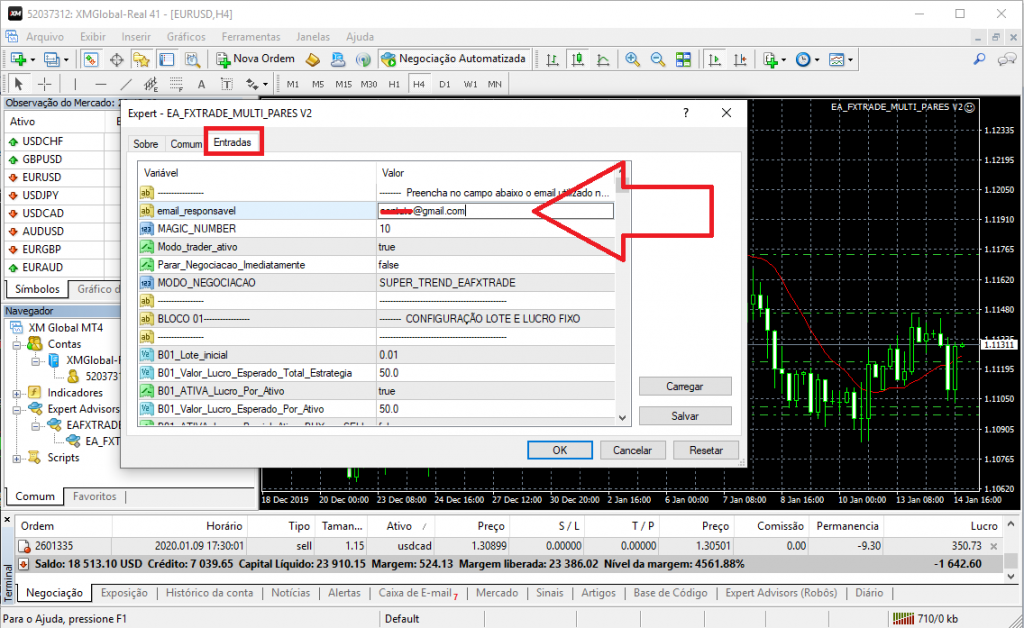Open the Exibir menu
The height and width of the screenshot is (628, 1024).
click(x=93, y=37)
